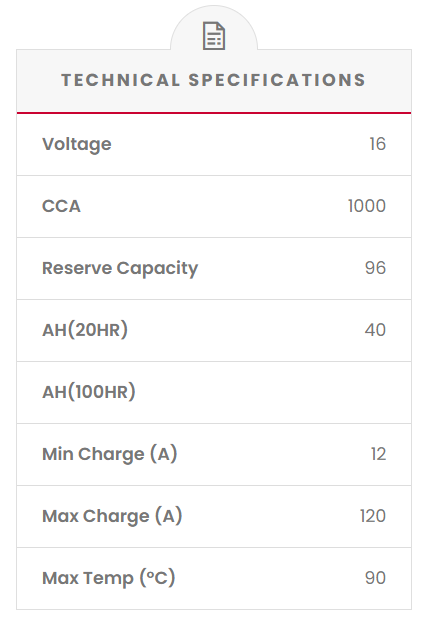Click the AH(20HR) value 40

click(x=375, y=330)
